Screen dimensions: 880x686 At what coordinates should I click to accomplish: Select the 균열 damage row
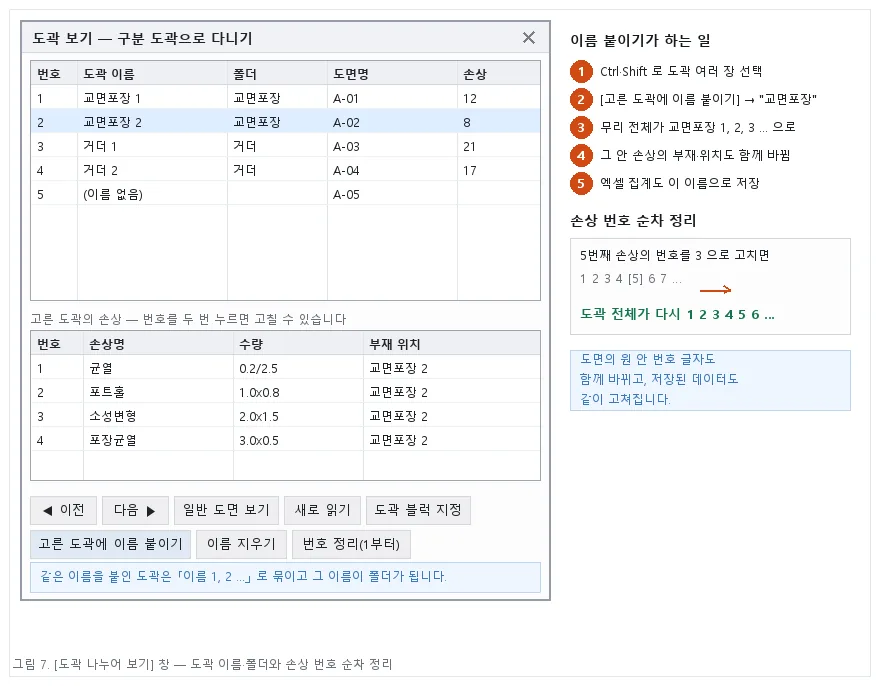click(285, 368)
